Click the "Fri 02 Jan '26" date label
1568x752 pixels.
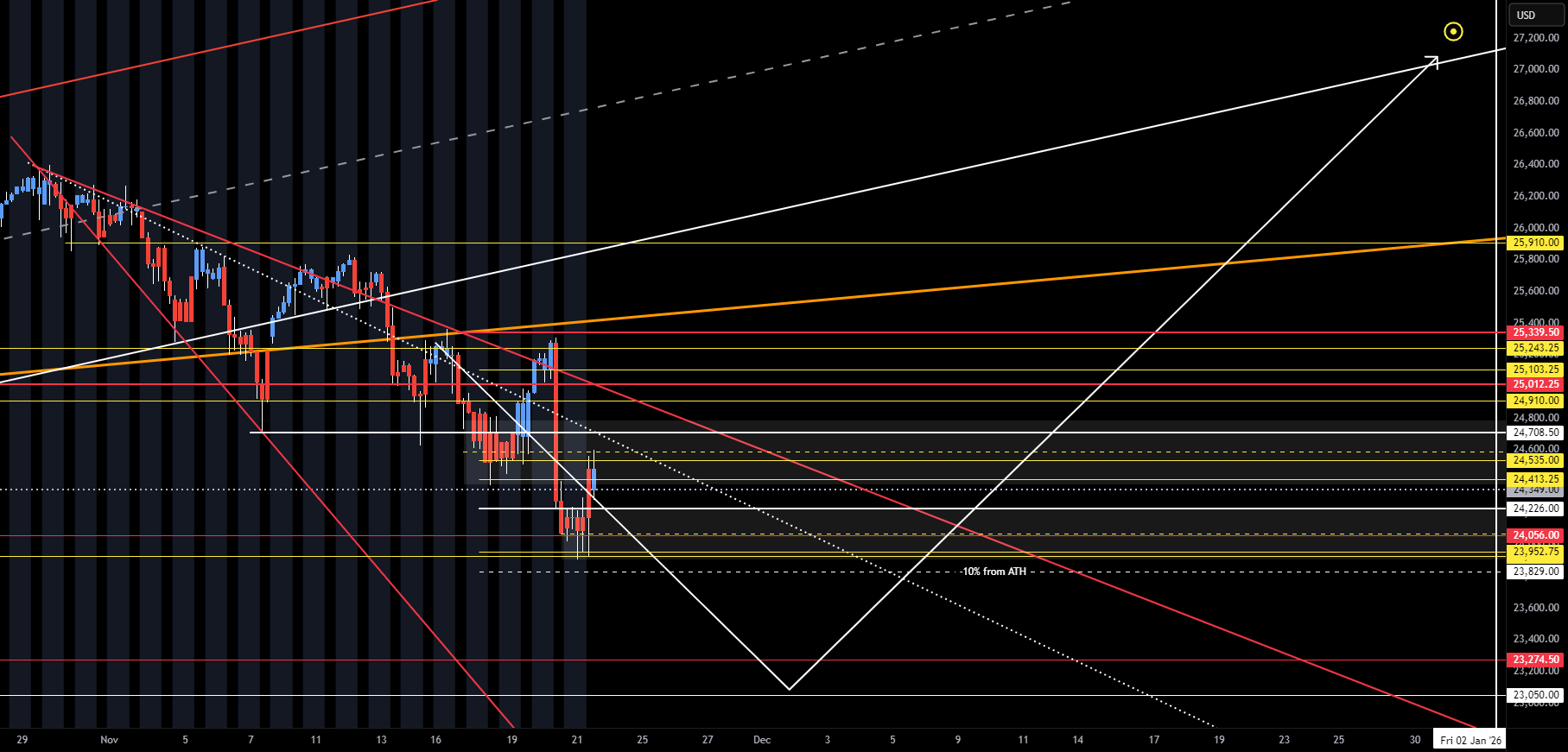click(1470, 740)
